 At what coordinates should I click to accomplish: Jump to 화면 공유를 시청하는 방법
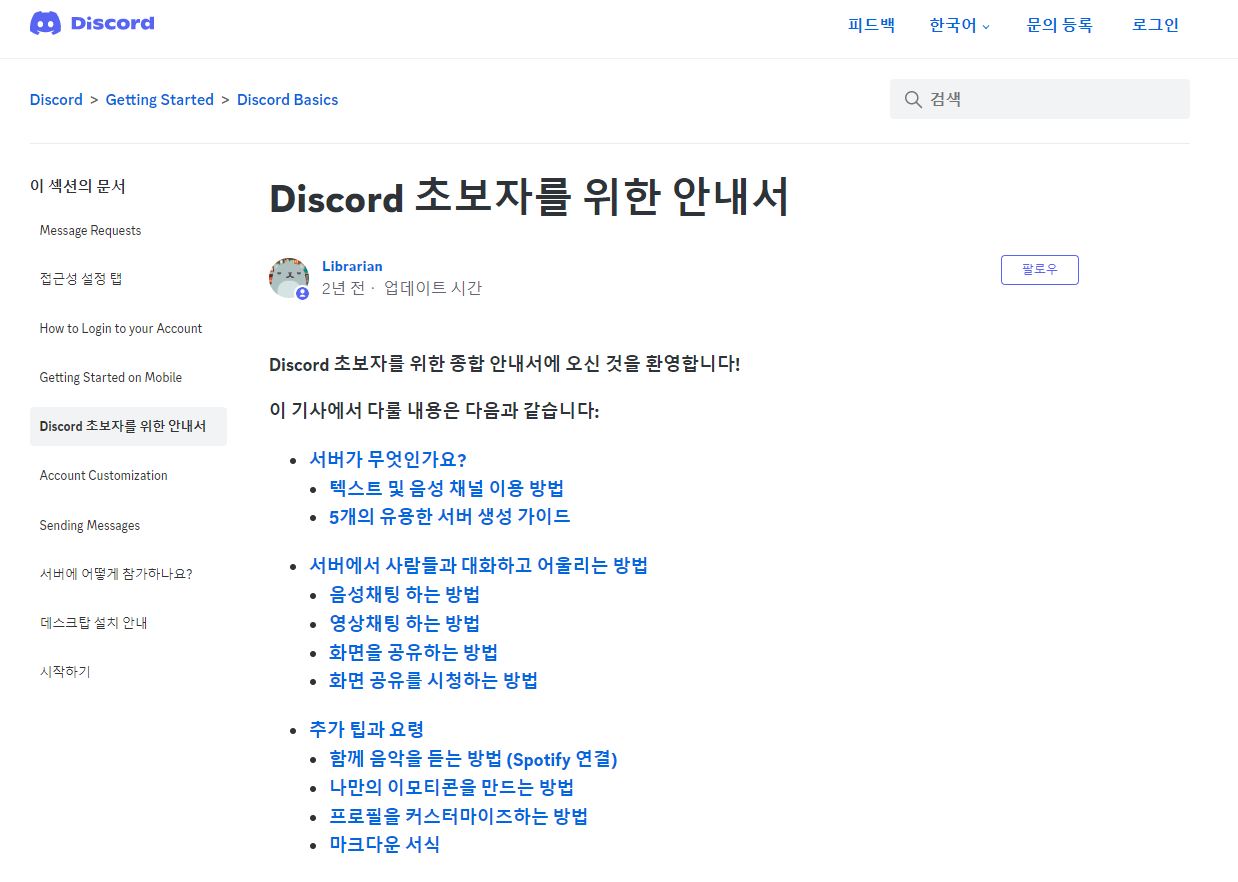click(x=434, y=681)
